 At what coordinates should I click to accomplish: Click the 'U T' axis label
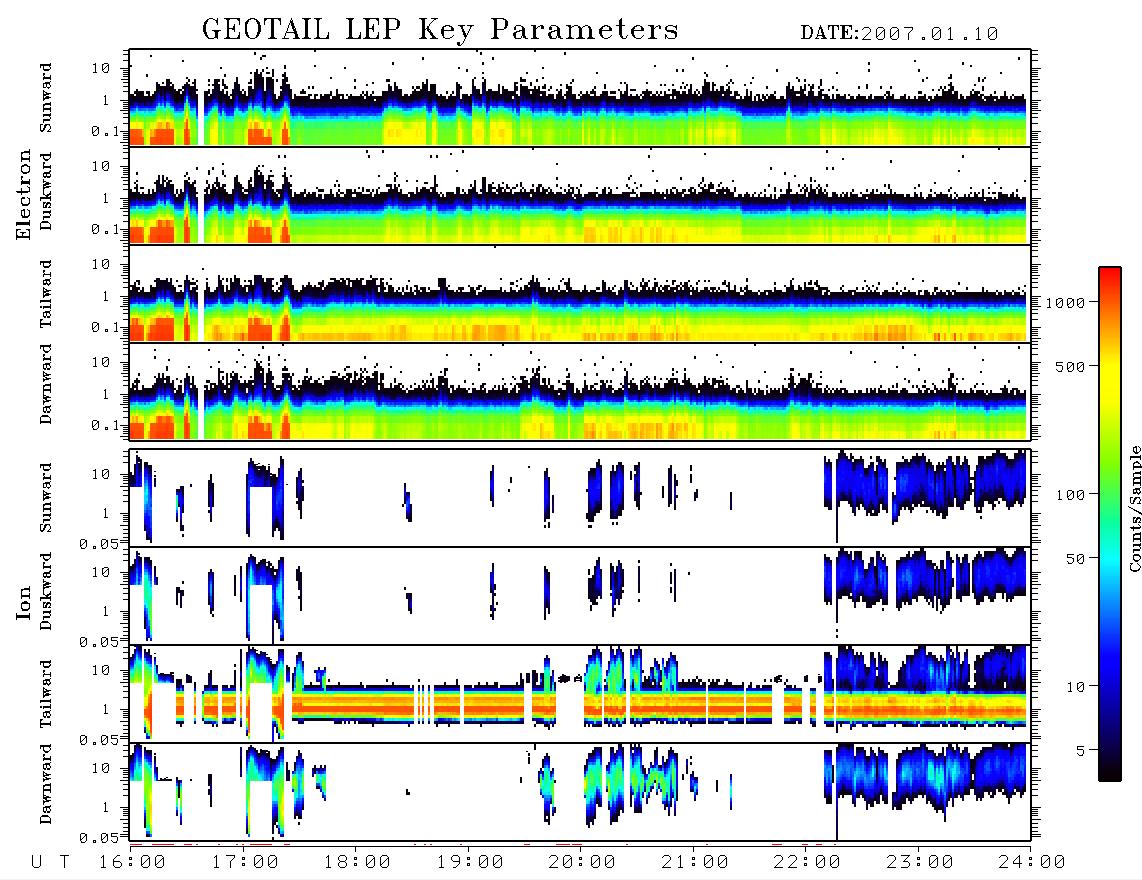click(x=51, y=862)
